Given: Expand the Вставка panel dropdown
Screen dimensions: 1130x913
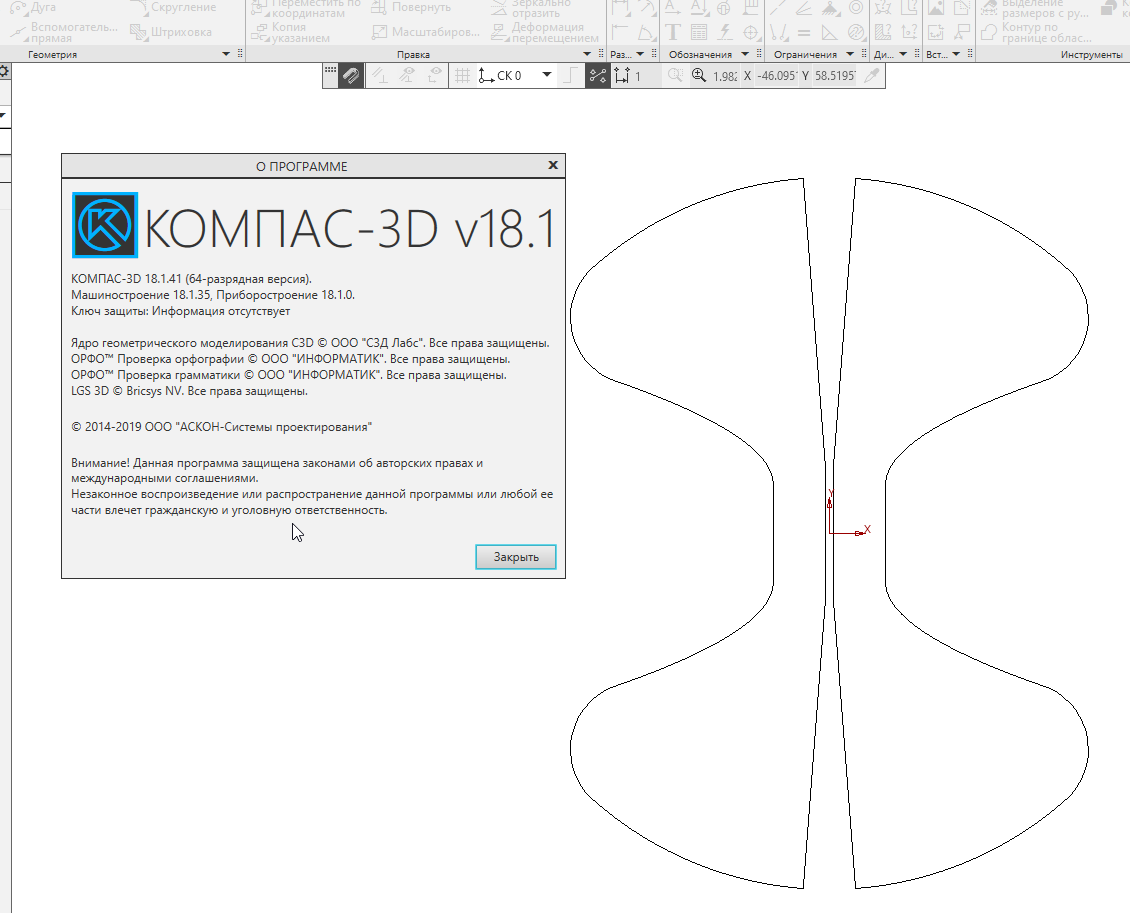Looking at the screenshot, I should tap(956, 54).
